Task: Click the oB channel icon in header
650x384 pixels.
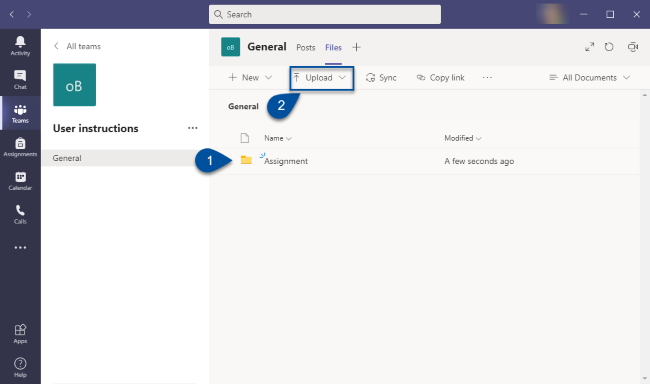Action: (230, 47)
